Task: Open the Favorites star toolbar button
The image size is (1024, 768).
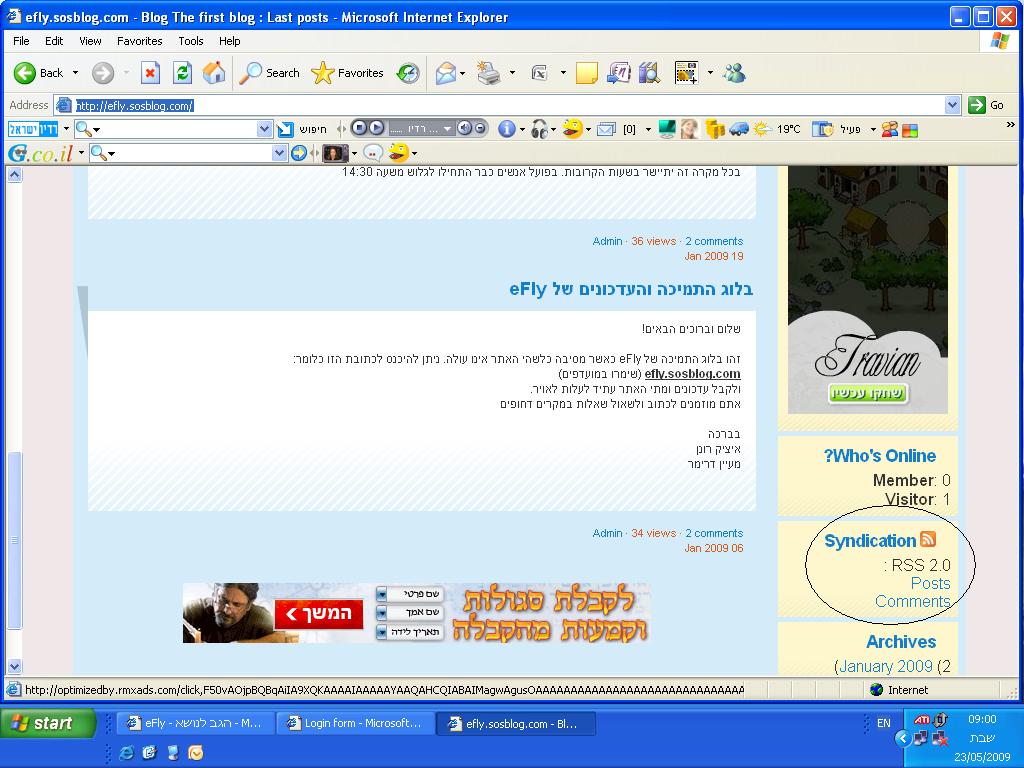Action: pyautogui.click(x=347, y=72)
